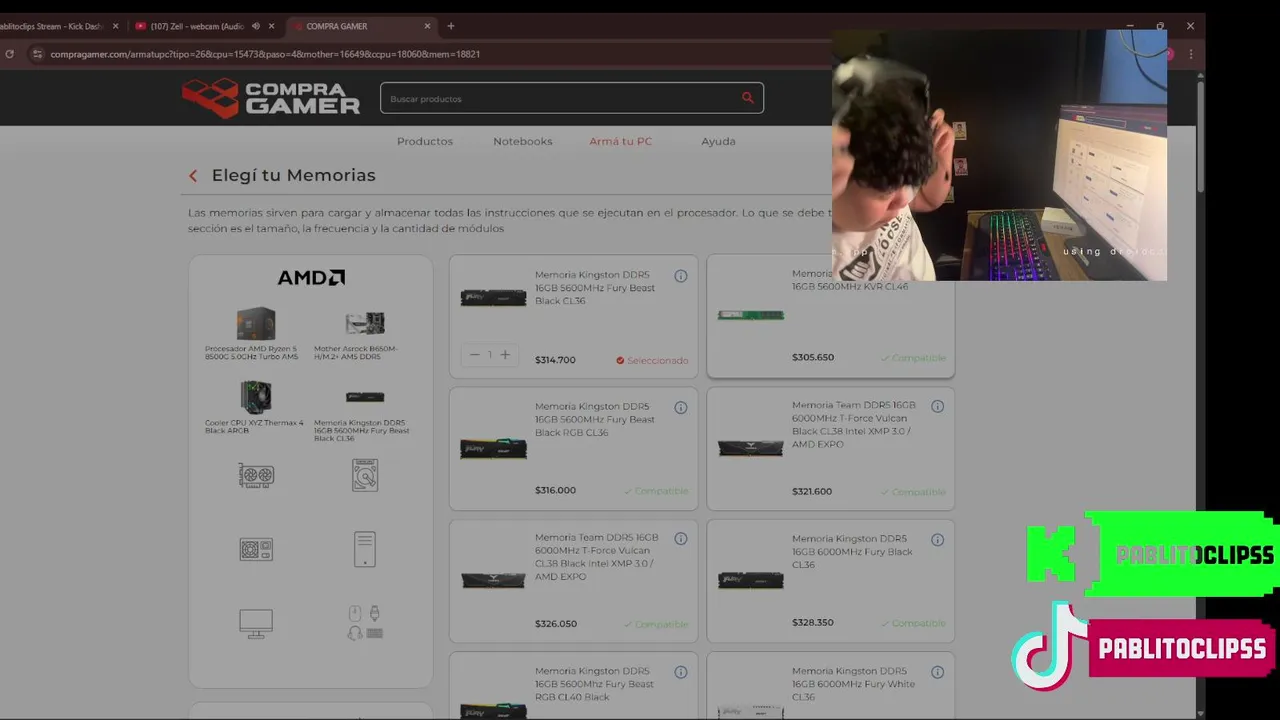Open a new browser tab
1280x720 pixels.
pos(451,26)
